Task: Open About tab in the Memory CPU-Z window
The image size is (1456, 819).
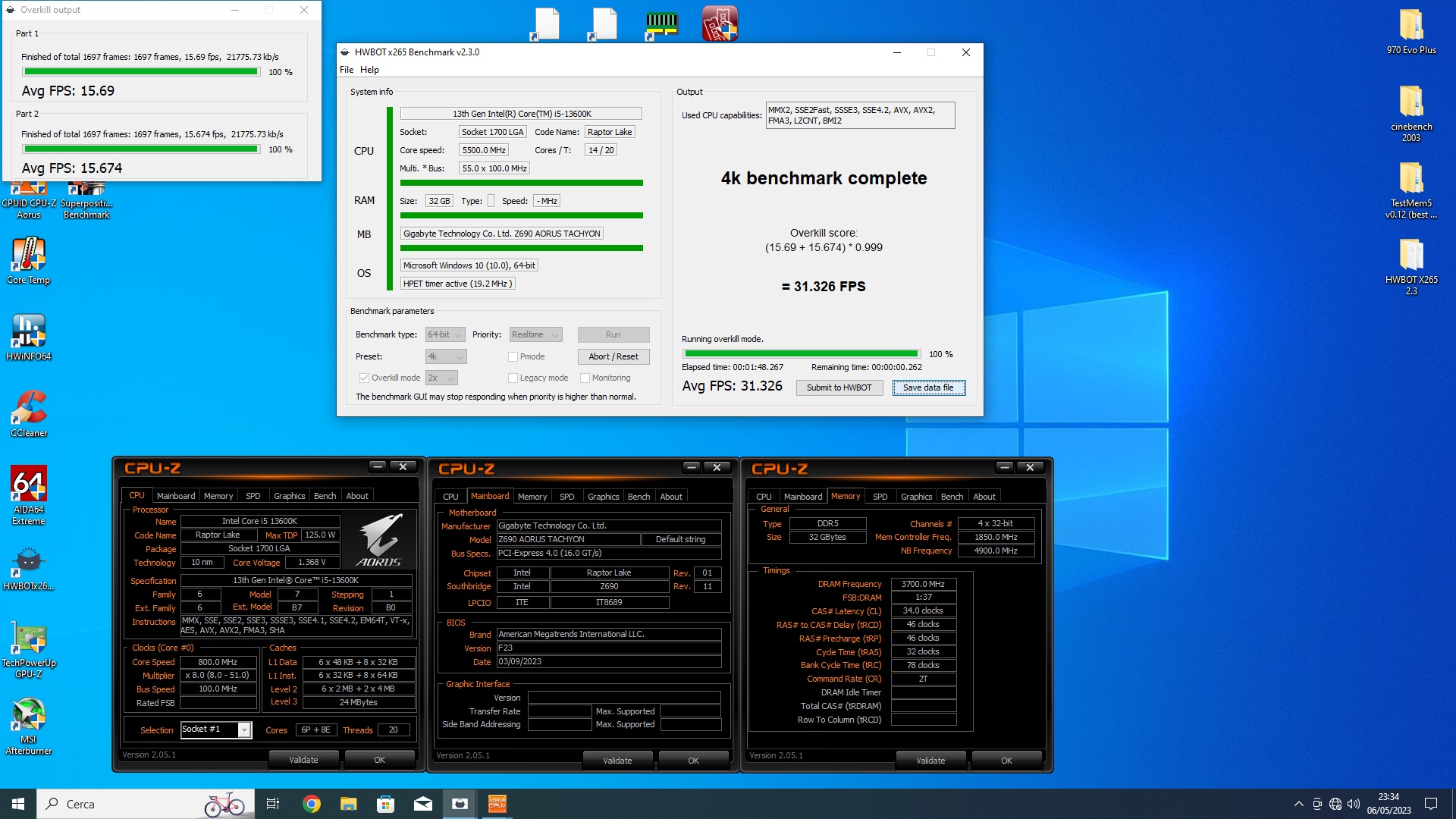Action: tap(984, 497)
